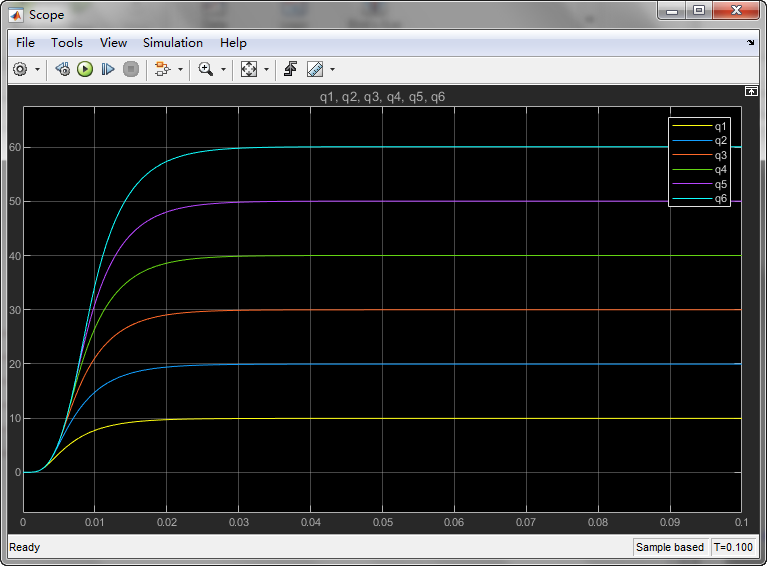Image resolution: width=767 pixels, height=566 pixels.
Task: Open the Cursor Measurements ruler icon
Action: 315,69
